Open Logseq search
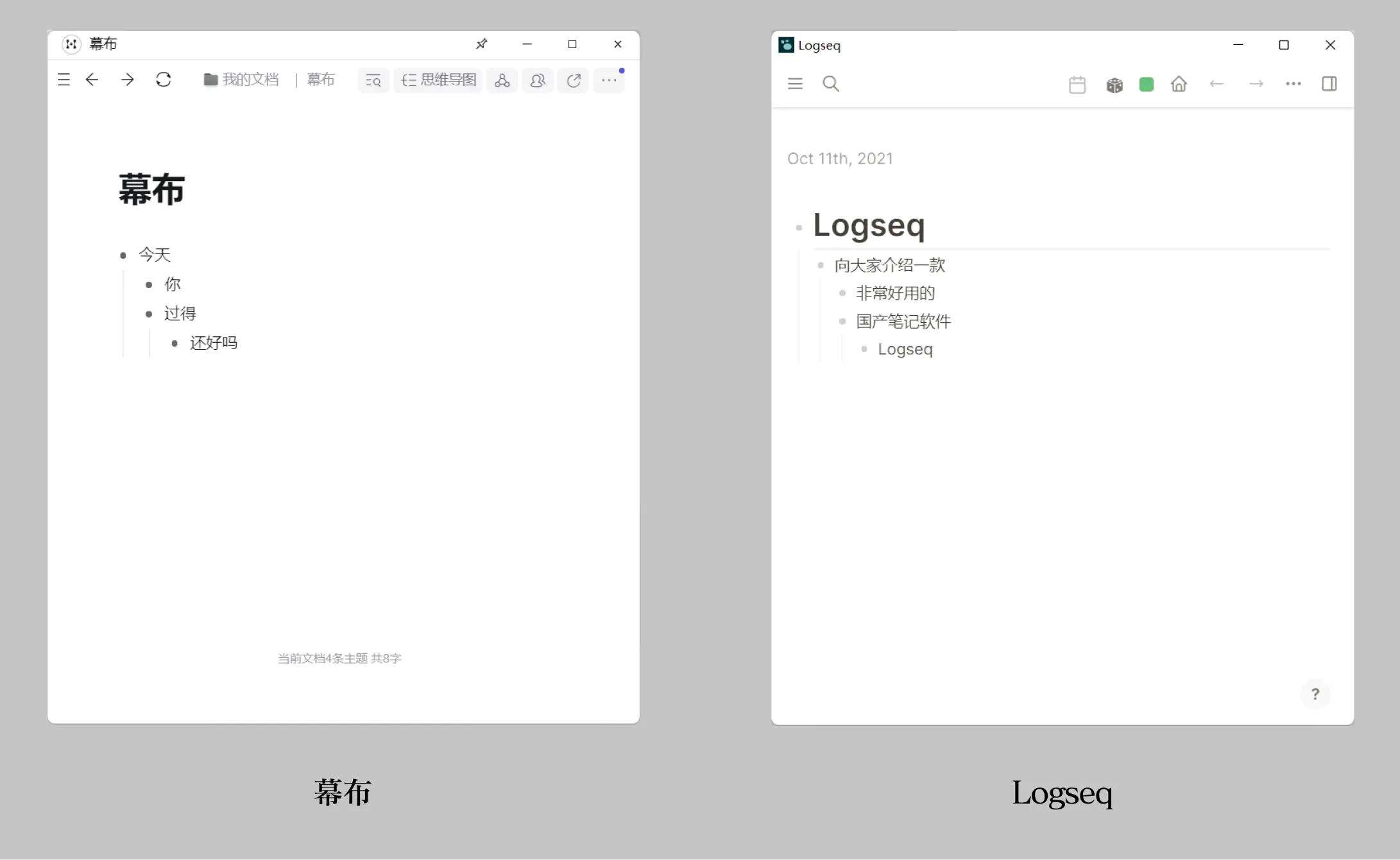This screenshot has width=1400, height=860. point(831,83)
